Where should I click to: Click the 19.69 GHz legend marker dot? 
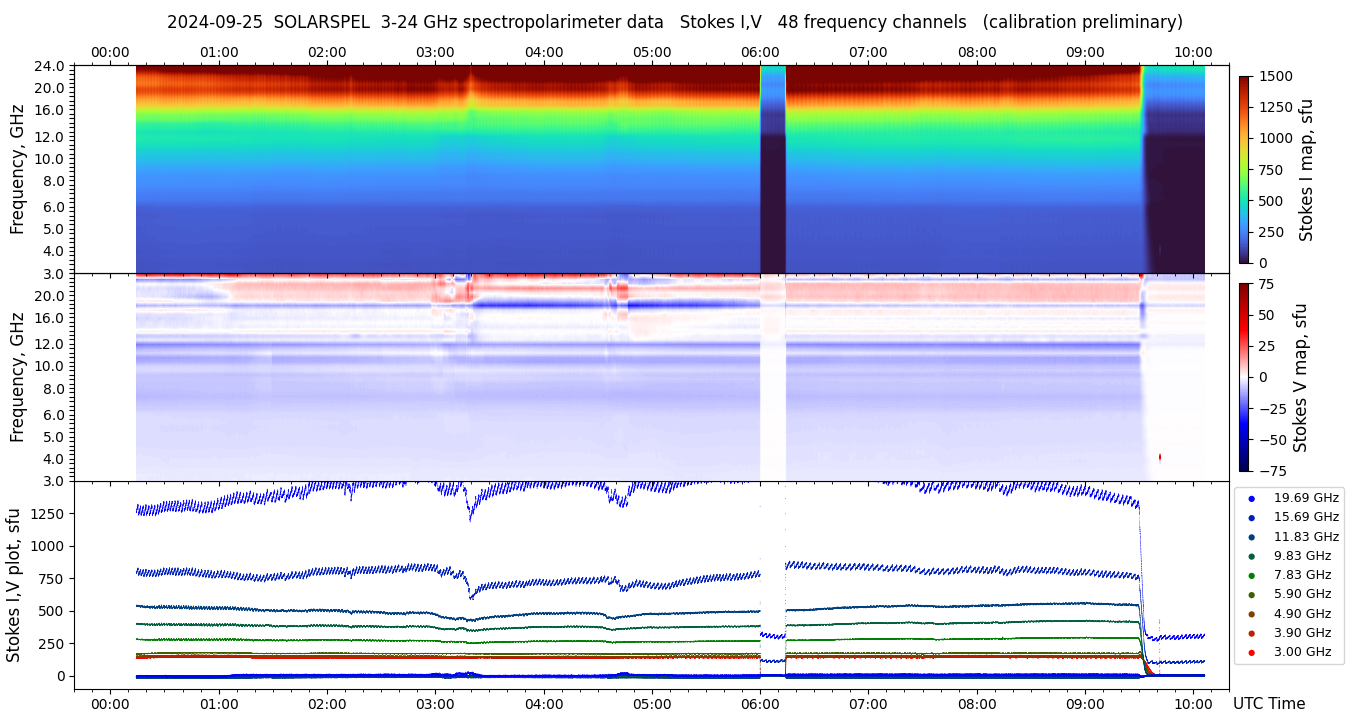pyautogui.click(x=1251, y=498)
